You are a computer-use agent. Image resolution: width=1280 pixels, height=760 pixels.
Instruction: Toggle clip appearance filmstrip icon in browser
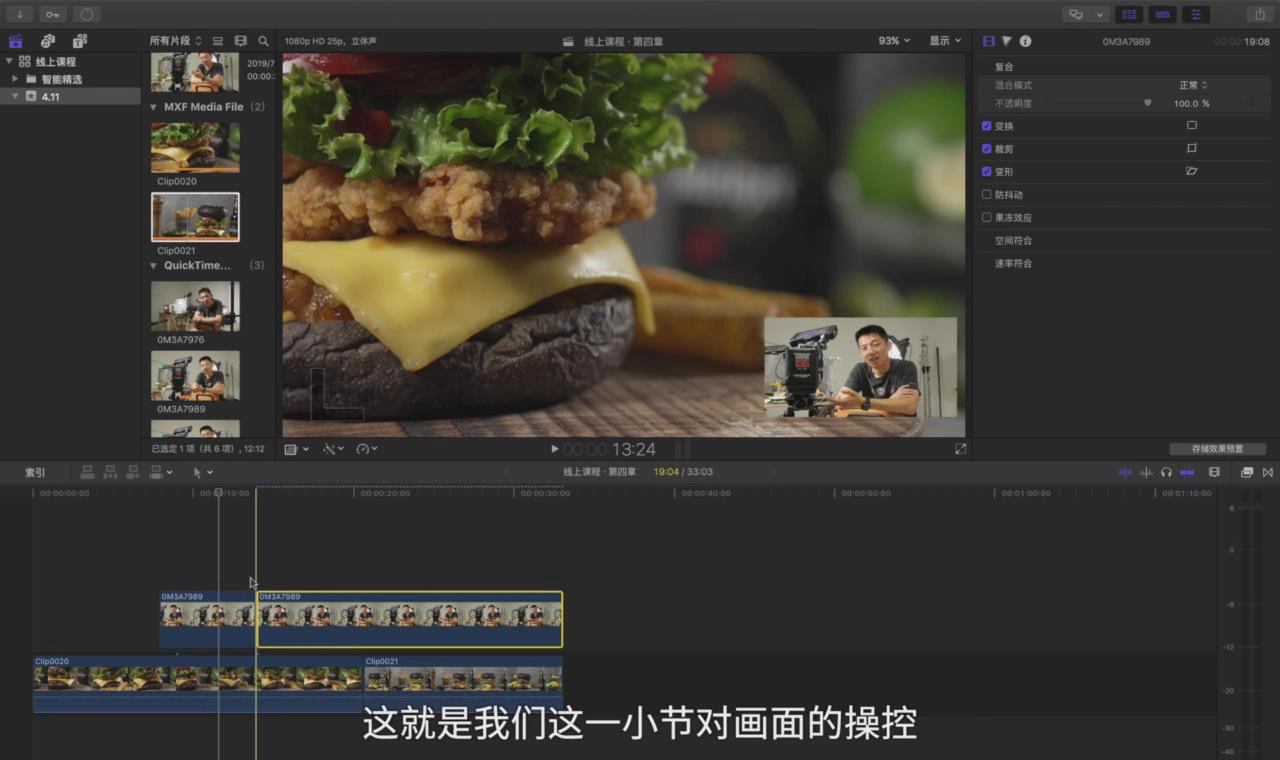[x=241, y=41]
